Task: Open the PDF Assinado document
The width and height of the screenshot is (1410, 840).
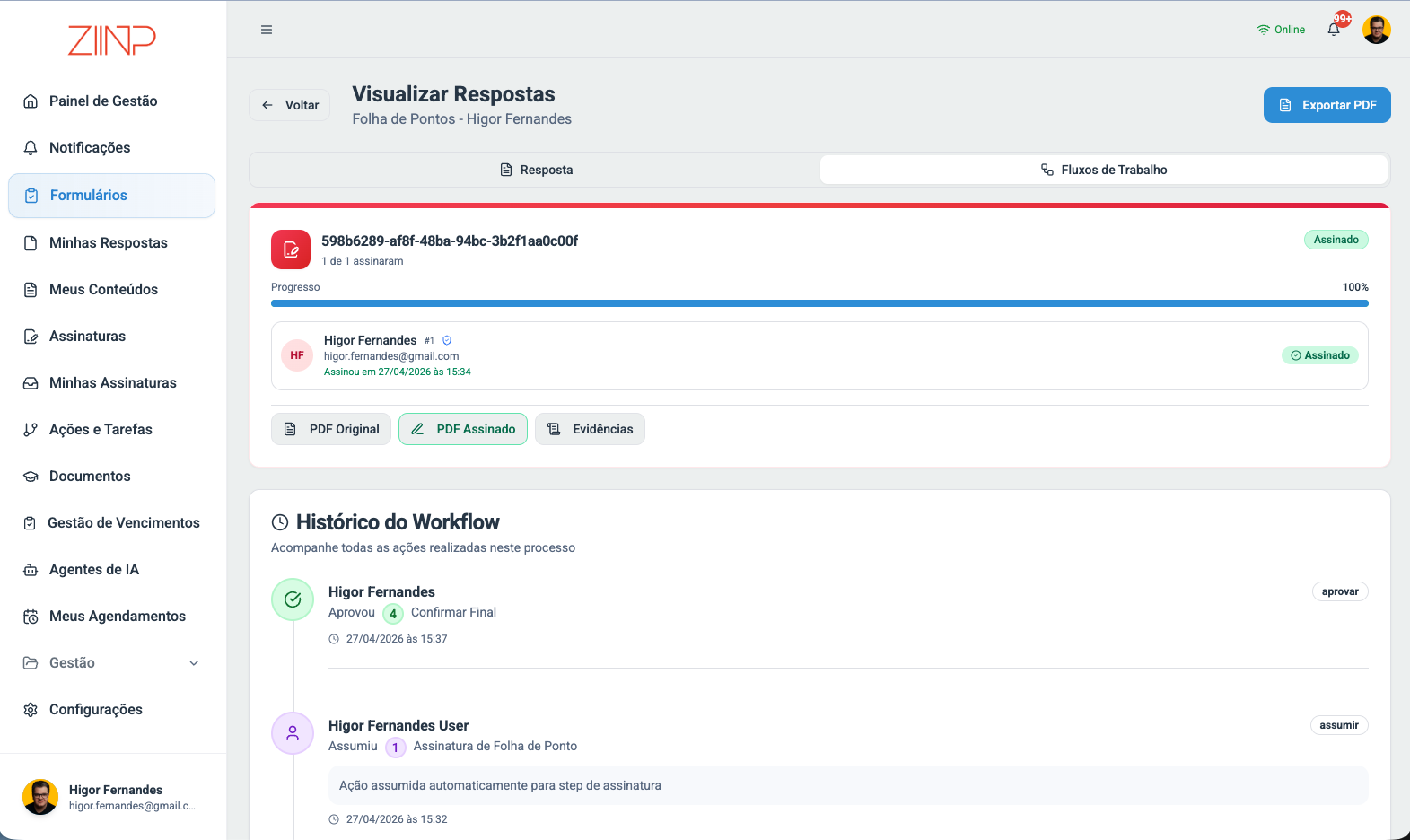Action: [x=463, y=429]
